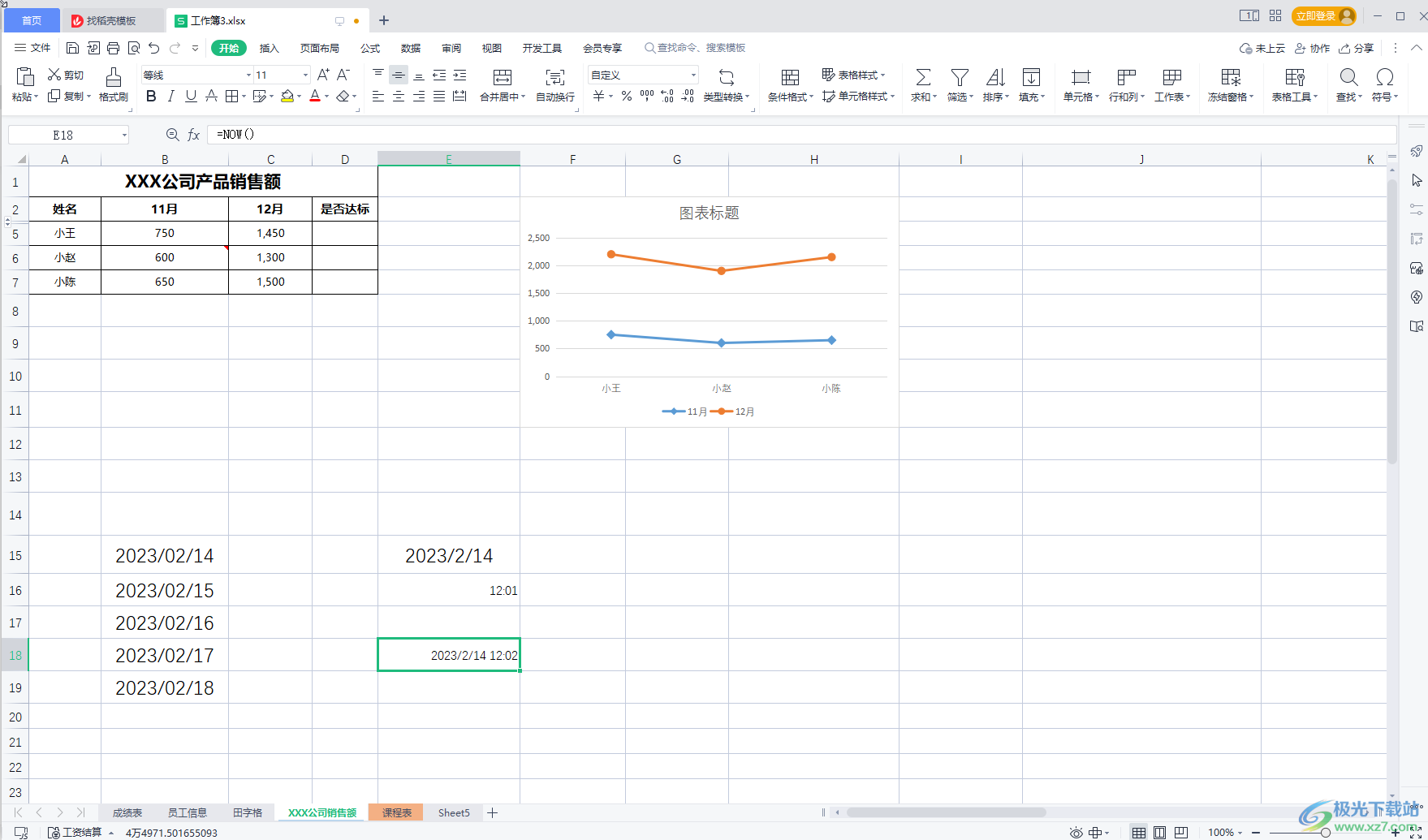
Task: Click the zoom slider handle
Action: pos(1325,833)
